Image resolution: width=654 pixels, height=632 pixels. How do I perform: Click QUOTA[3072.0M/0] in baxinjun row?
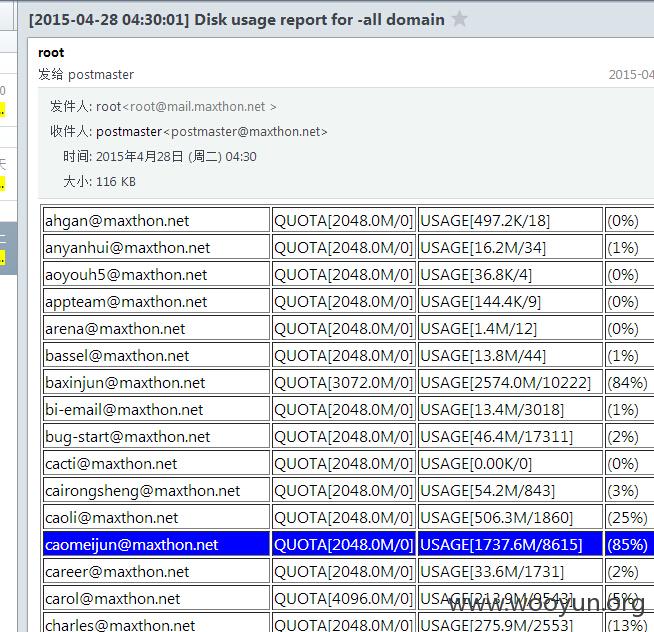click(344, 383)
